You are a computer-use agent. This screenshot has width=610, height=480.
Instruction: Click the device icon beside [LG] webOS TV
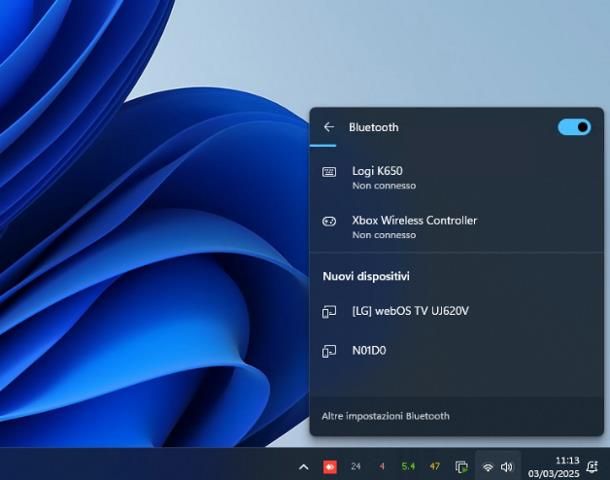click(x=329, y=312)
